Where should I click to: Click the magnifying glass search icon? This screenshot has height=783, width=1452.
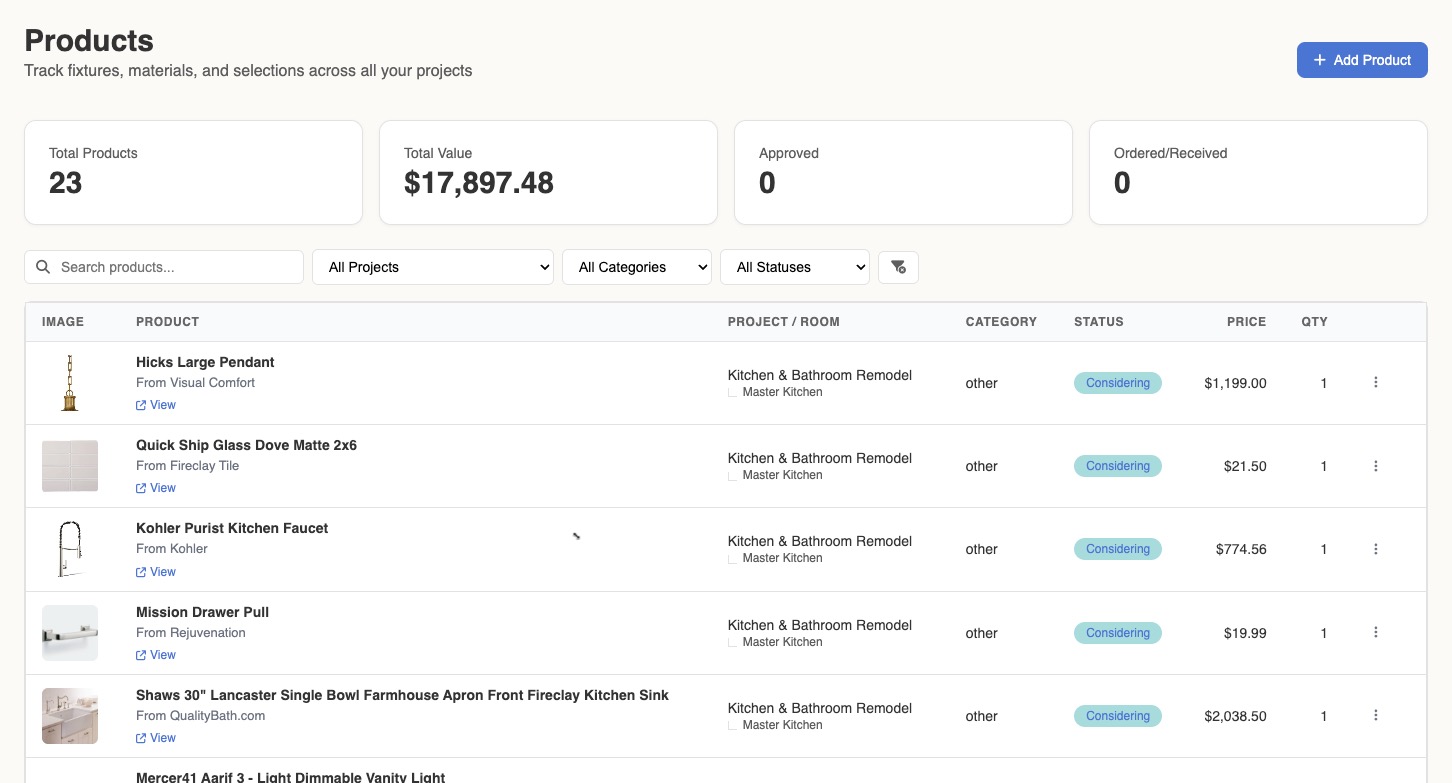[x=43, y=266]
